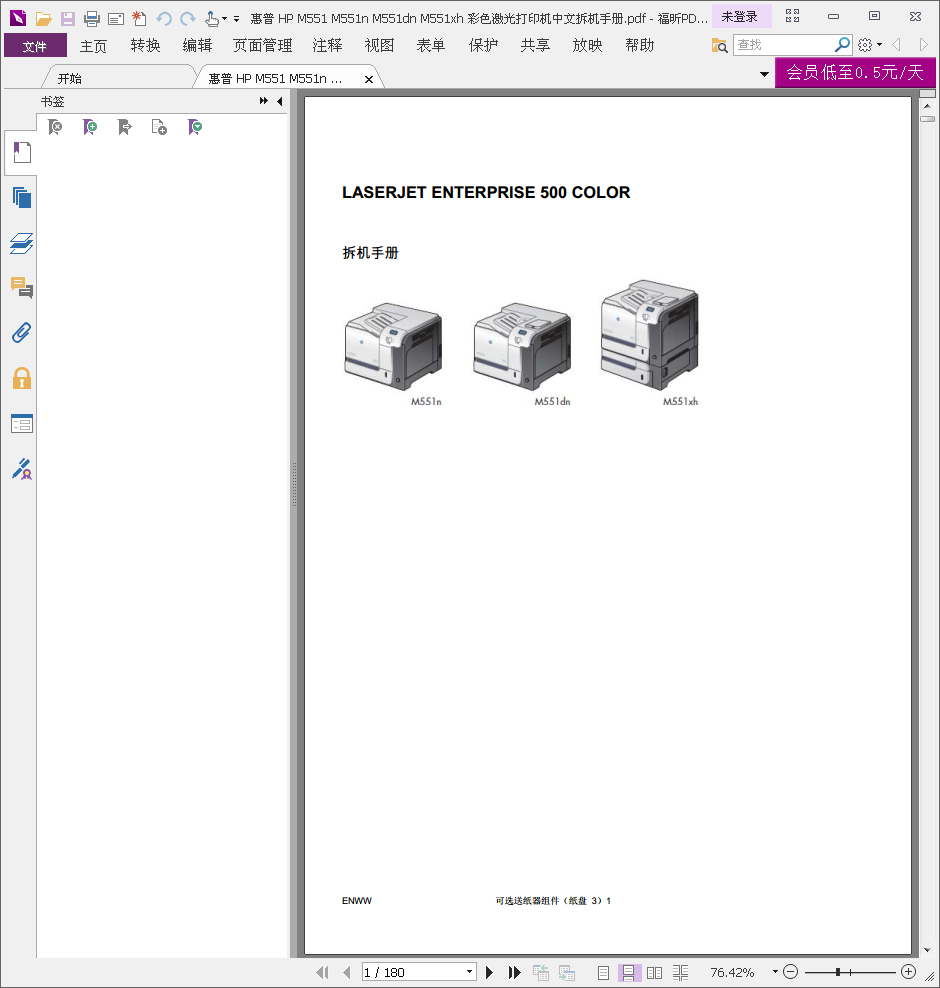940x988 pixels.
Task: Open the Security lock panel
Action: tap(22, 378)
